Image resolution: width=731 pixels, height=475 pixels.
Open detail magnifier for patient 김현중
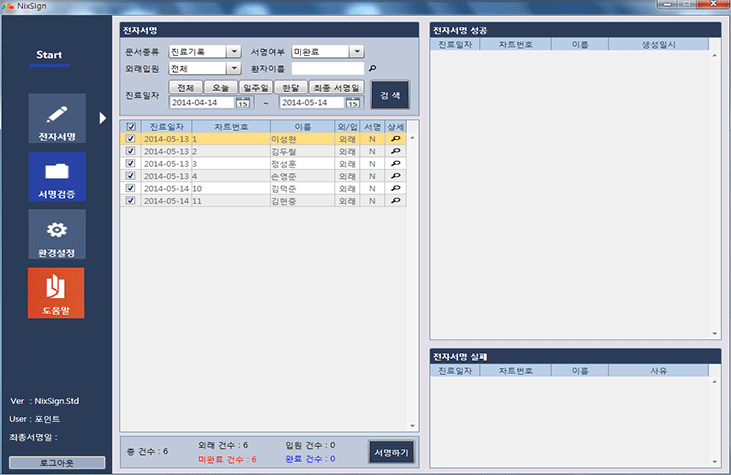point(396,200)
